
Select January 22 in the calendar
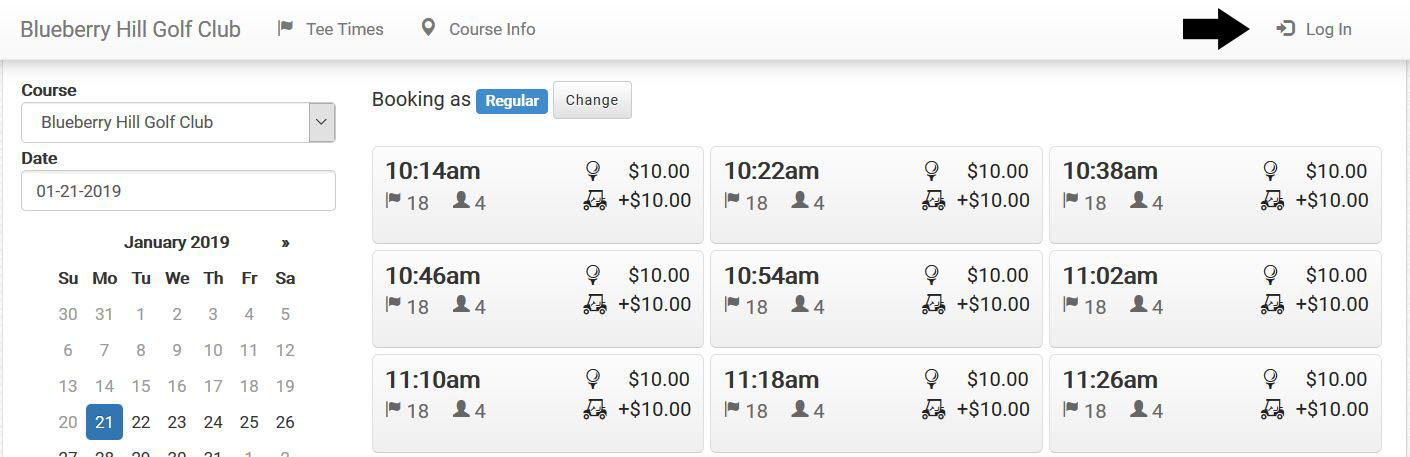tap(141, 422)
